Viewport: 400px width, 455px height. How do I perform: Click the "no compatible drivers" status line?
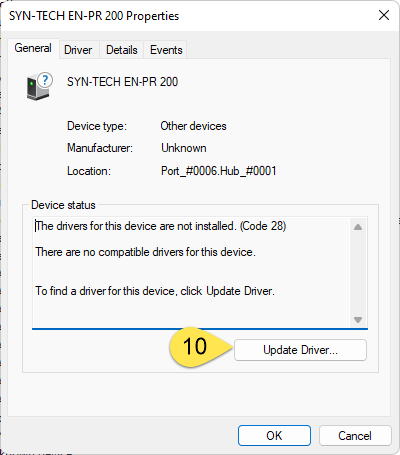click(x=145, y=252)
